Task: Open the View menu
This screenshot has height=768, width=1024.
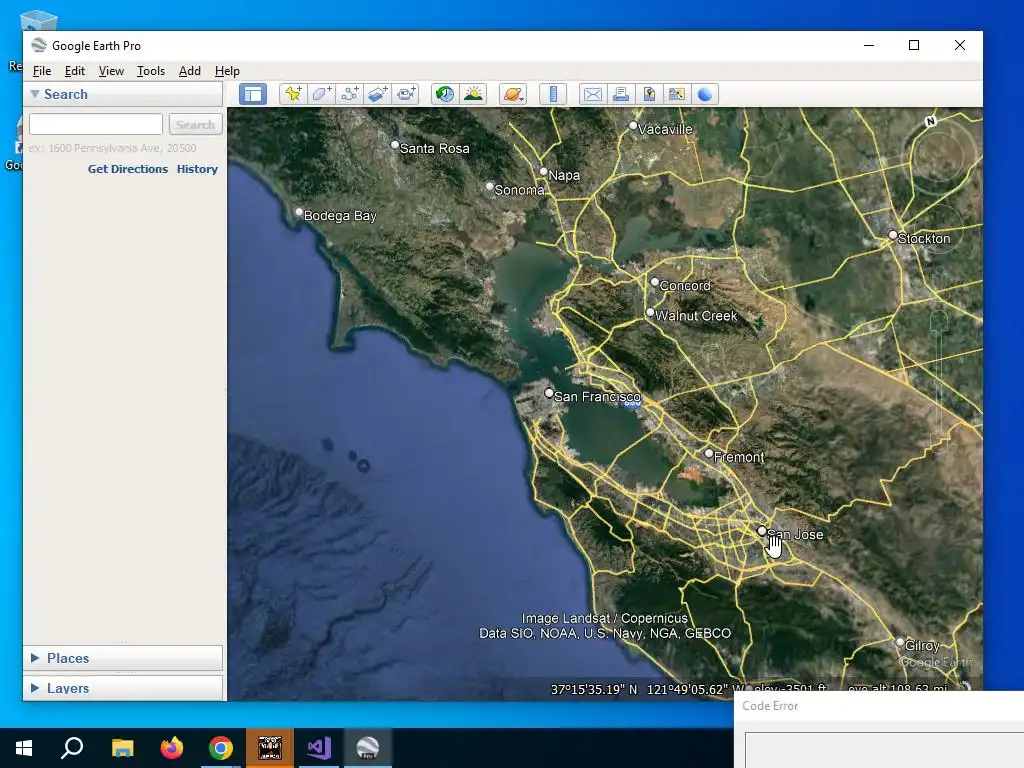Action: 111,71
